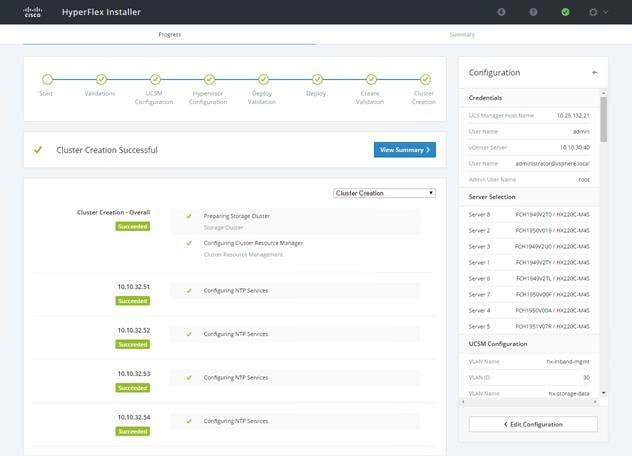The image size is (632, 456).
Task: Click the Server 7 row
Action: tap(529, 295)
